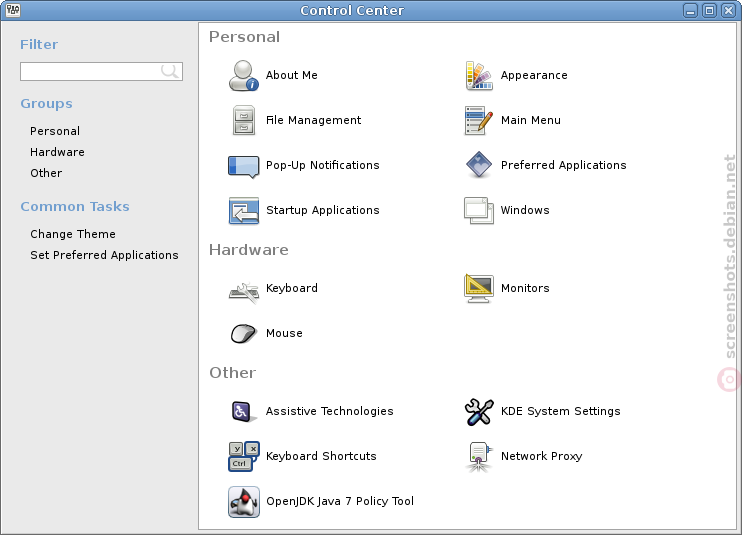Launch the Pop-Up Notifications icon
This screenshot has width=742, height=535.
click(243, 167)
